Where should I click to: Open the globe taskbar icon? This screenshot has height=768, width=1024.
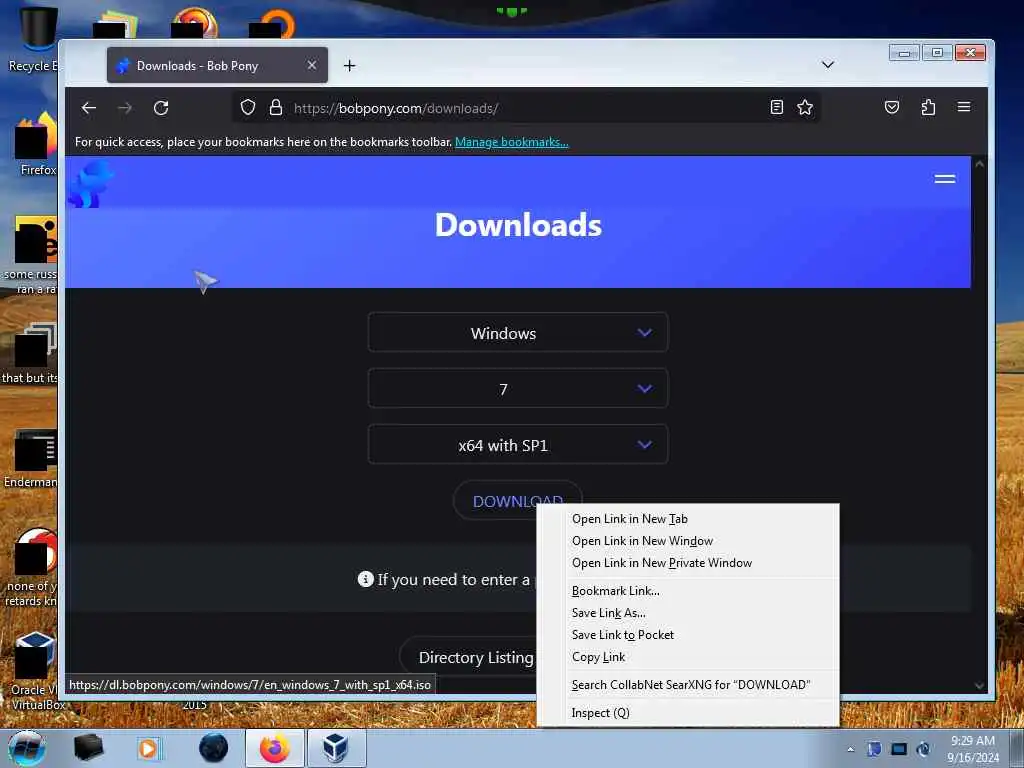click(214, 748)
